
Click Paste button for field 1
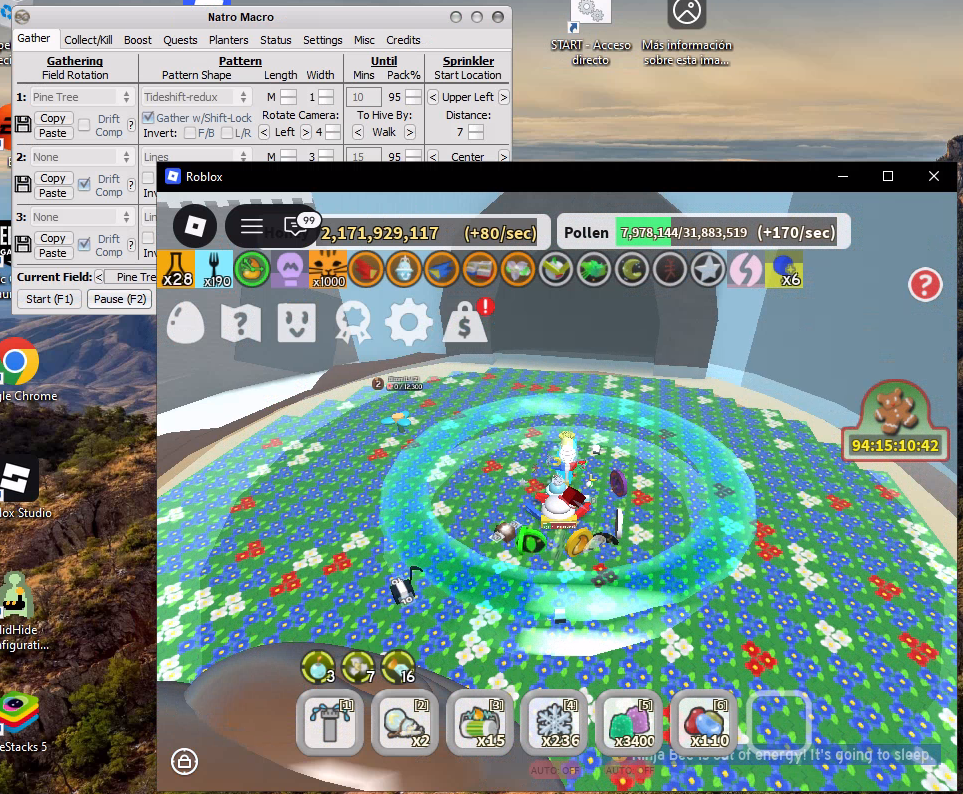(53, 133)
